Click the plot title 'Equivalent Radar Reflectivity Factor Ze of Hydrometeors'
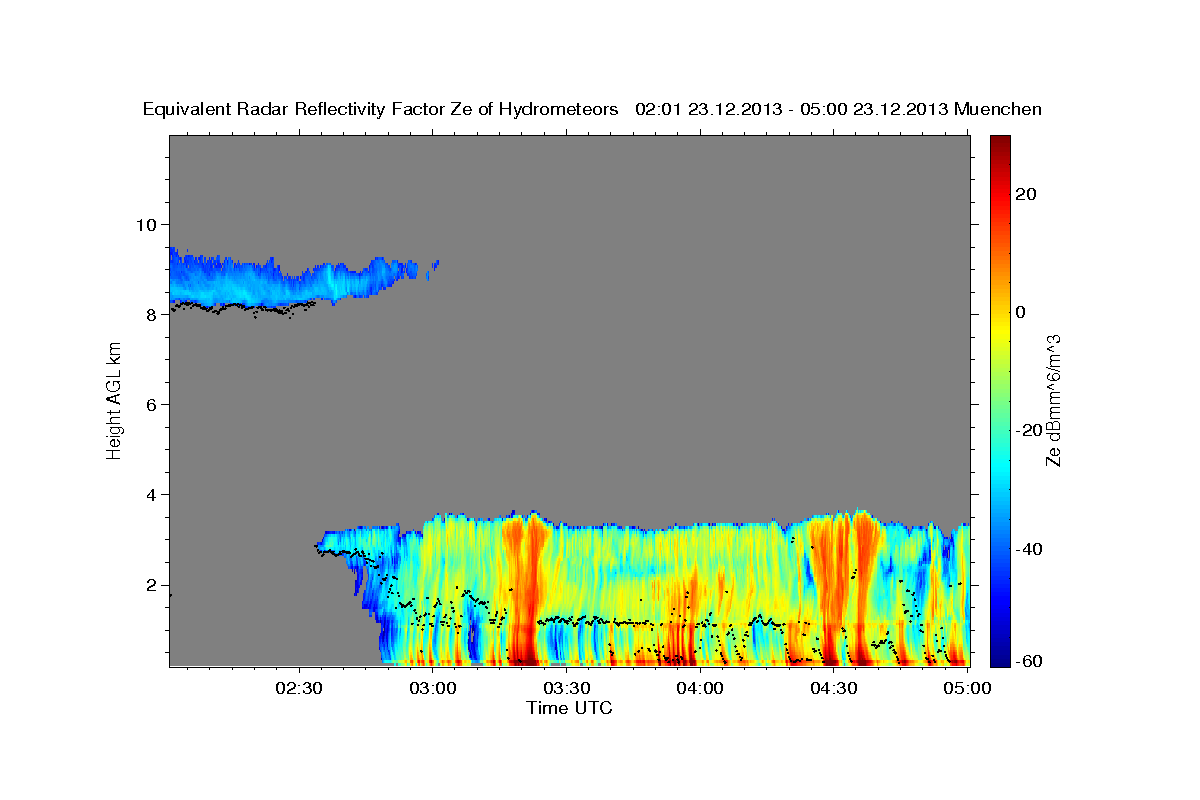The width and height of the screenshot is (1200, 800). click(x=381, y=110)
